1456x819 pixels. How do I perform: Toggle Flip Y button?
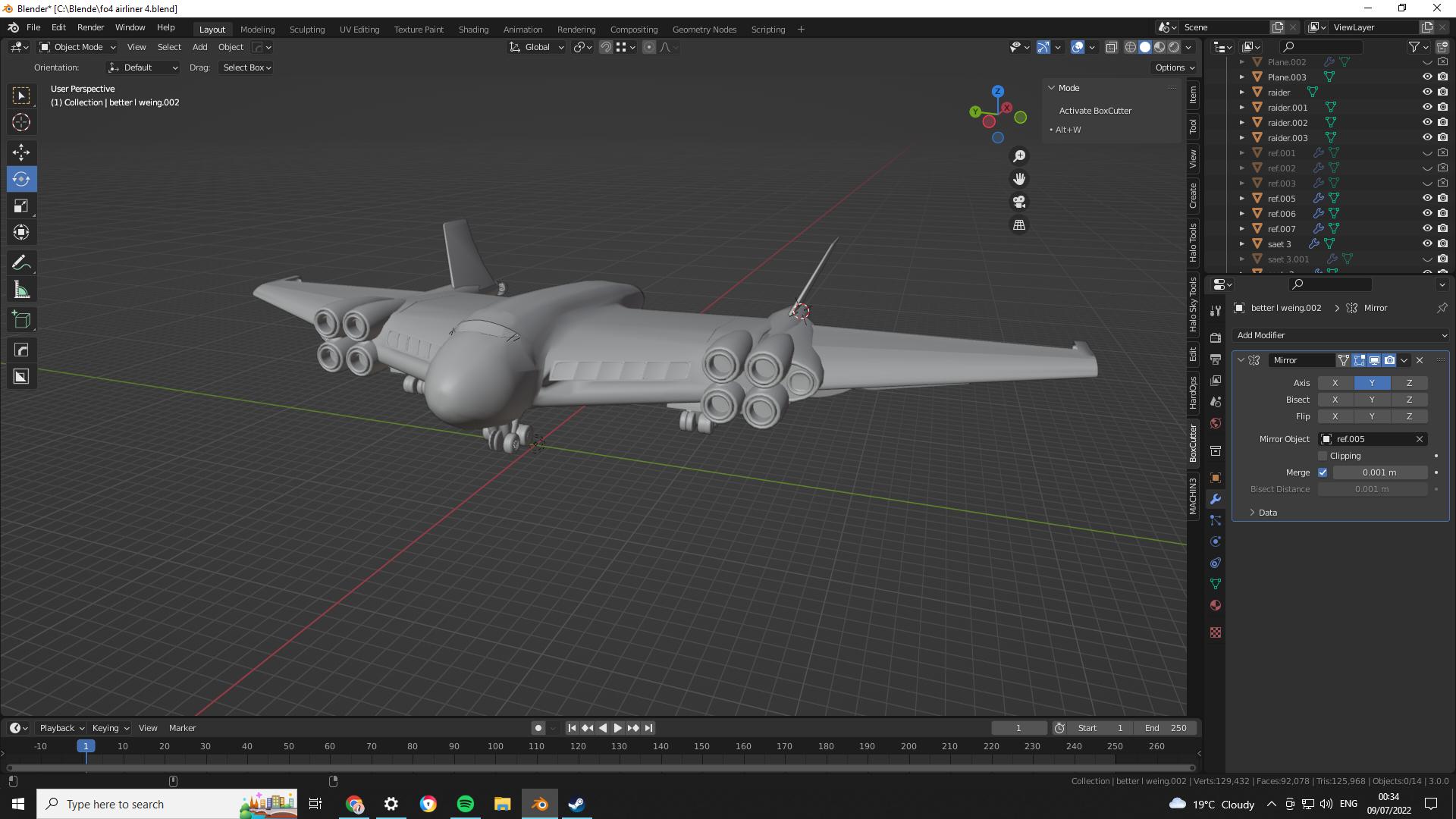(x=1372, y=416)
